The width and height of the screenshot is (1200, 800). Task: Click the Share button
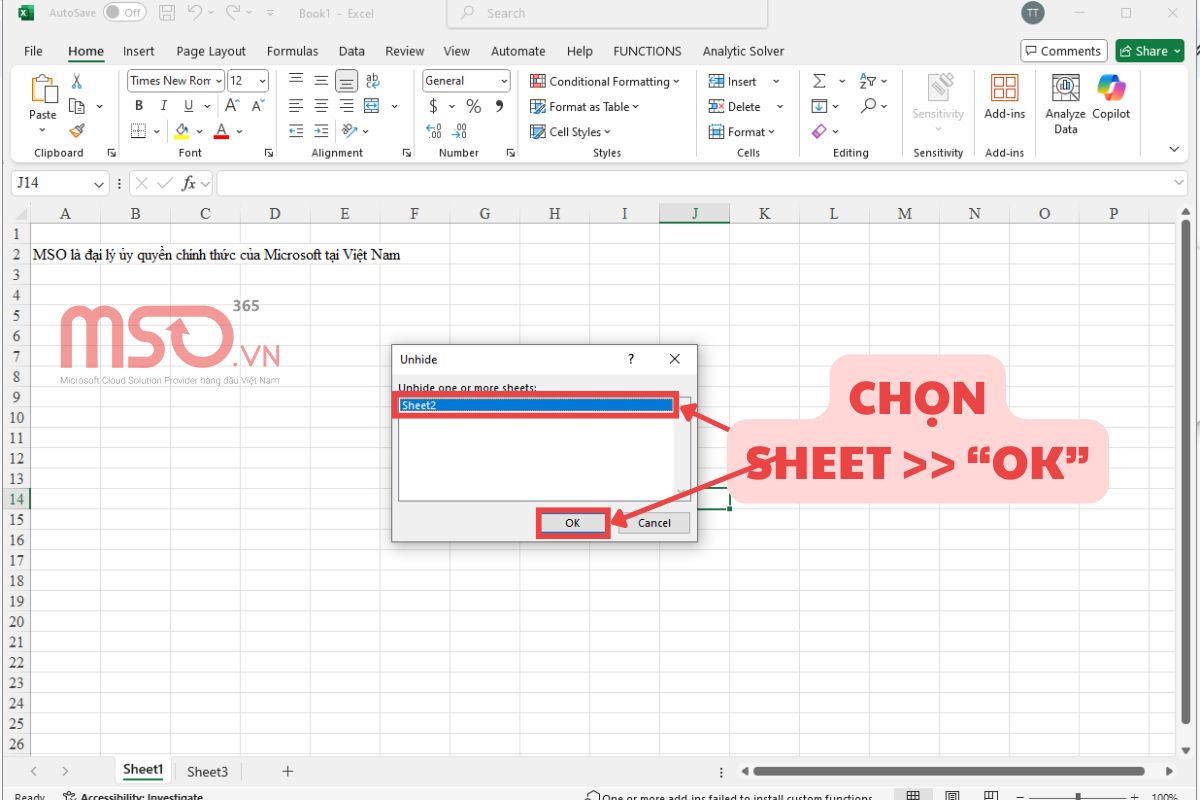tap(1150, 51)
